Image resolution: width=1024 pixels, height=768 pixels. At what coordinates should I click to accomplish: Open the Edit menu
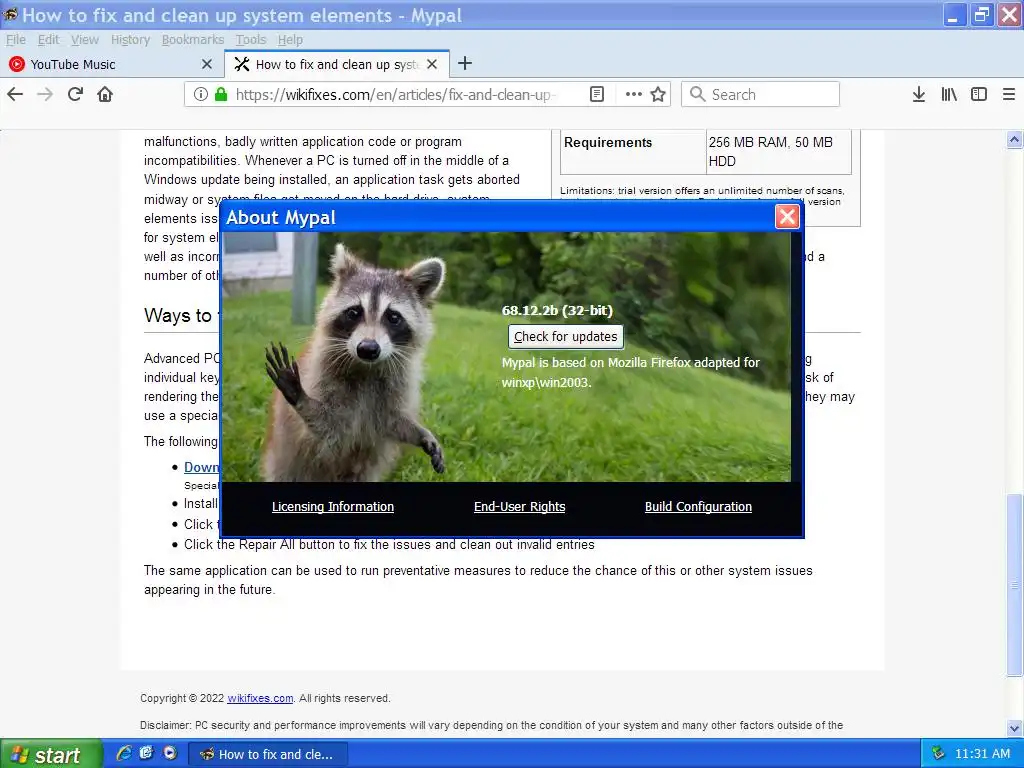click(x=48, y=40)
